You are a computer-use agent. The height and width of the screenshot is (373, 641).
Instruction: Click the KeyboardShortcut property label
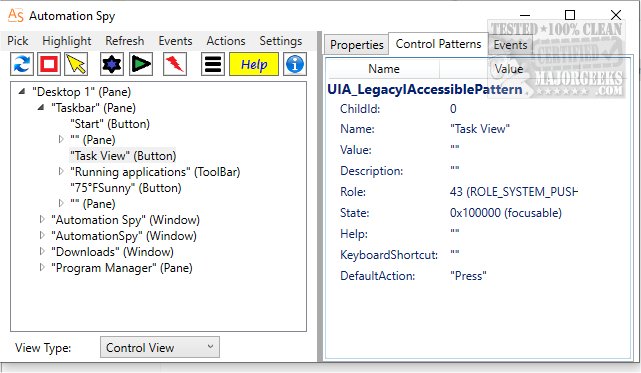point(389,255)
